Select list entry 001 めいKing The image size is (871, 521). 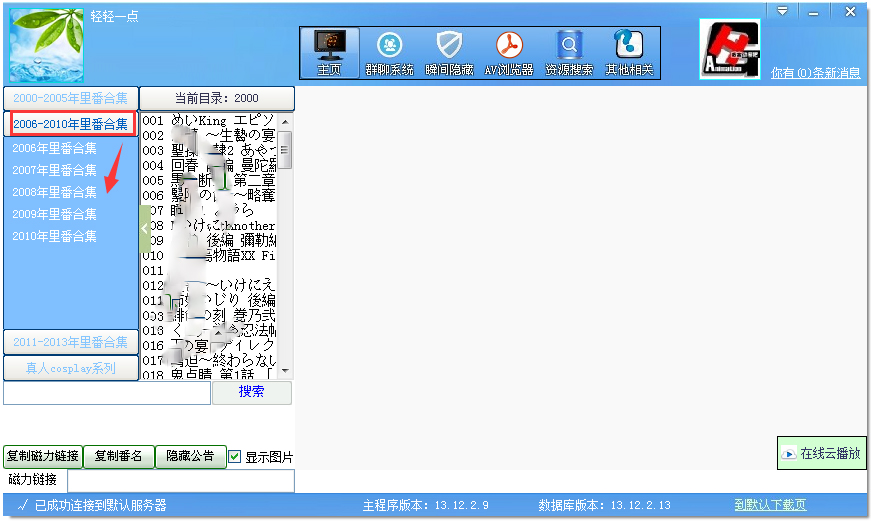tap(209, 121)
